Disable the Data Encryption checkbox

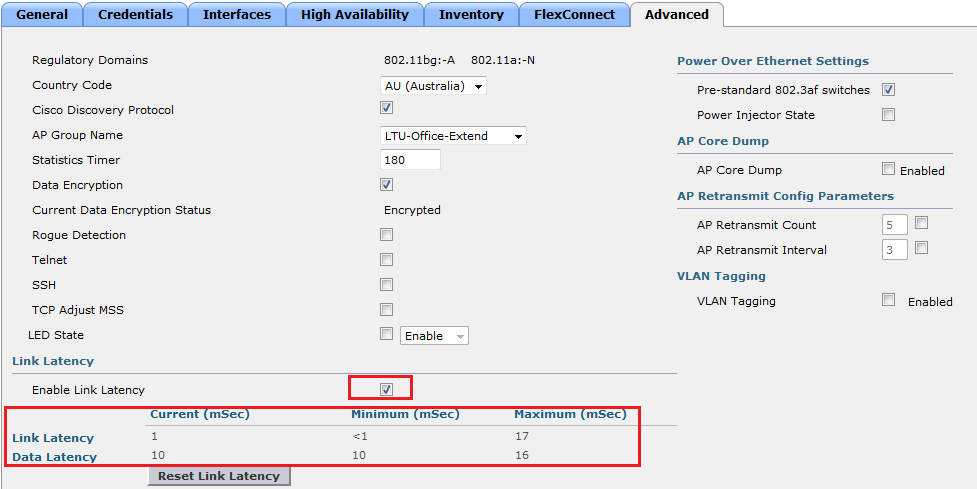[x=387, y=185]
